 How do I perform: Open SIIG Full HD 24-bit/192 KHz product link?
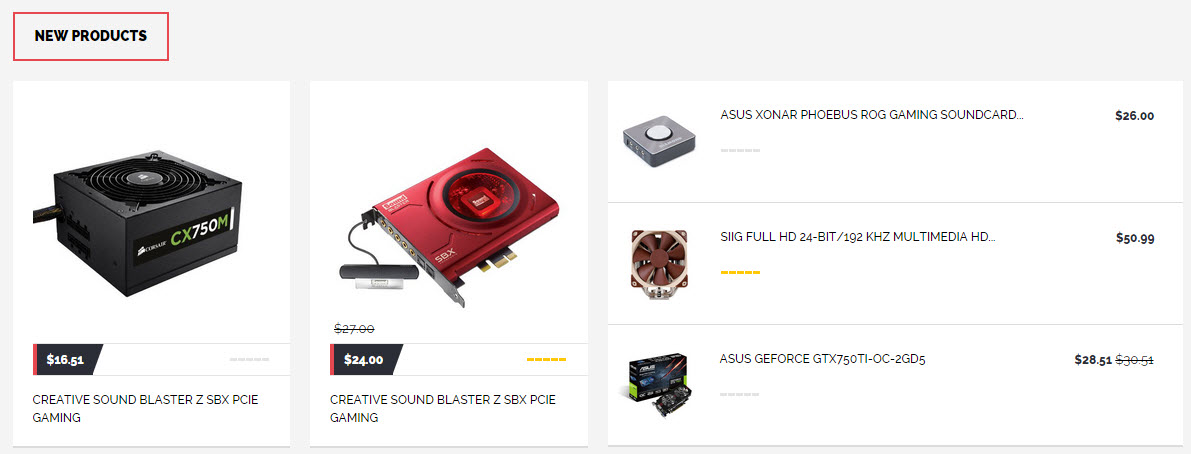click(858, 237)
